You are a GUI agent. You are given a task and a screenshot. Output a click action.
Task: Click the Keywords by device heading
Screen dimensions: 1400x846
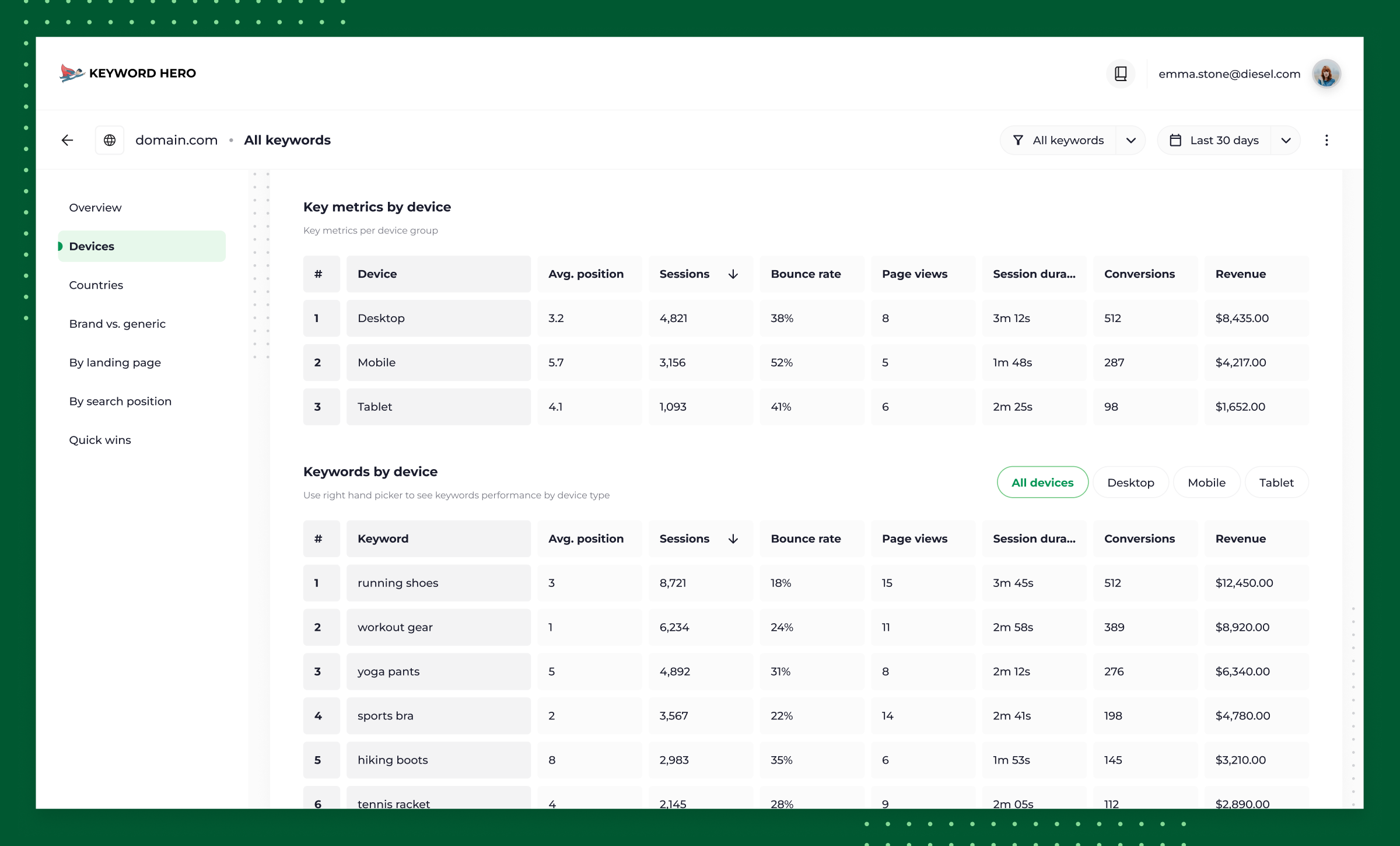(370, 472)
